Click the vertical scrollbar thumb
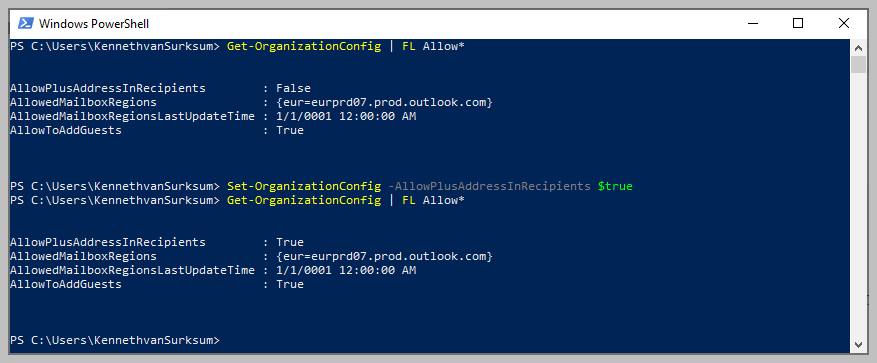 click(858, 64)
